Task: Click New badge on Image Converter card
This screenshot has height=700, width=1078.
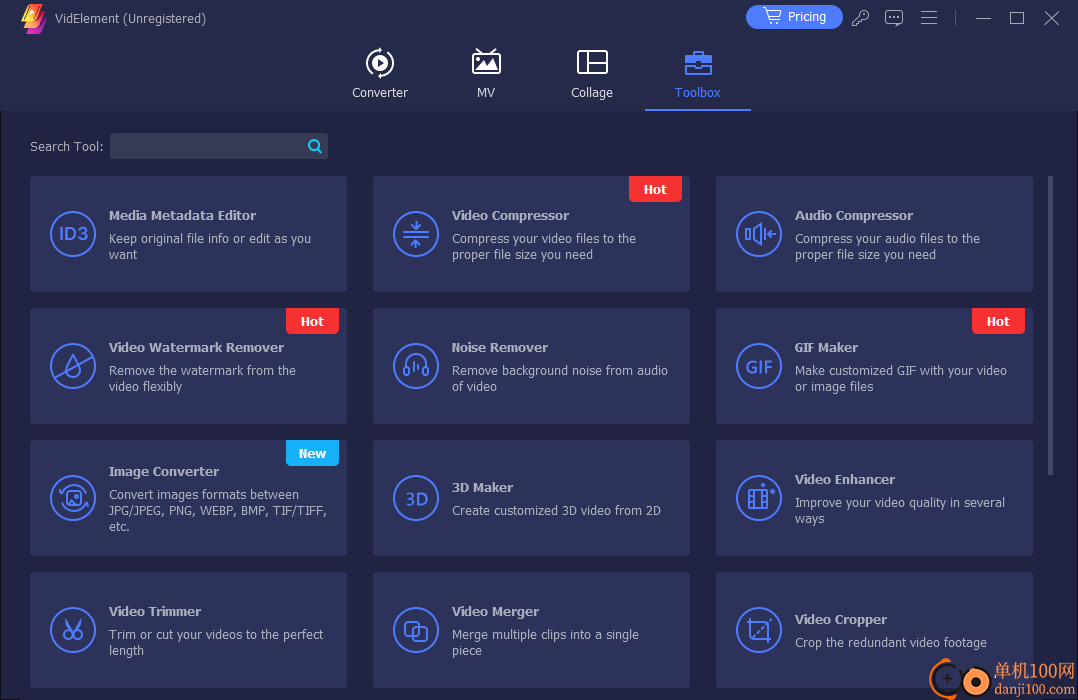Action: coord(312,453)
